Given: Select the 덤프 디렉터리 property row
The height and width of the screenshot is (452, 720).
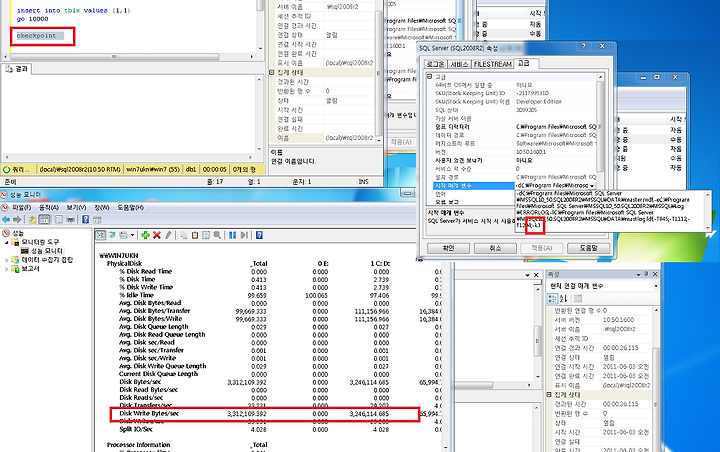Looking at the screenshot, I should pyautogui.click(x=514, y=127).
